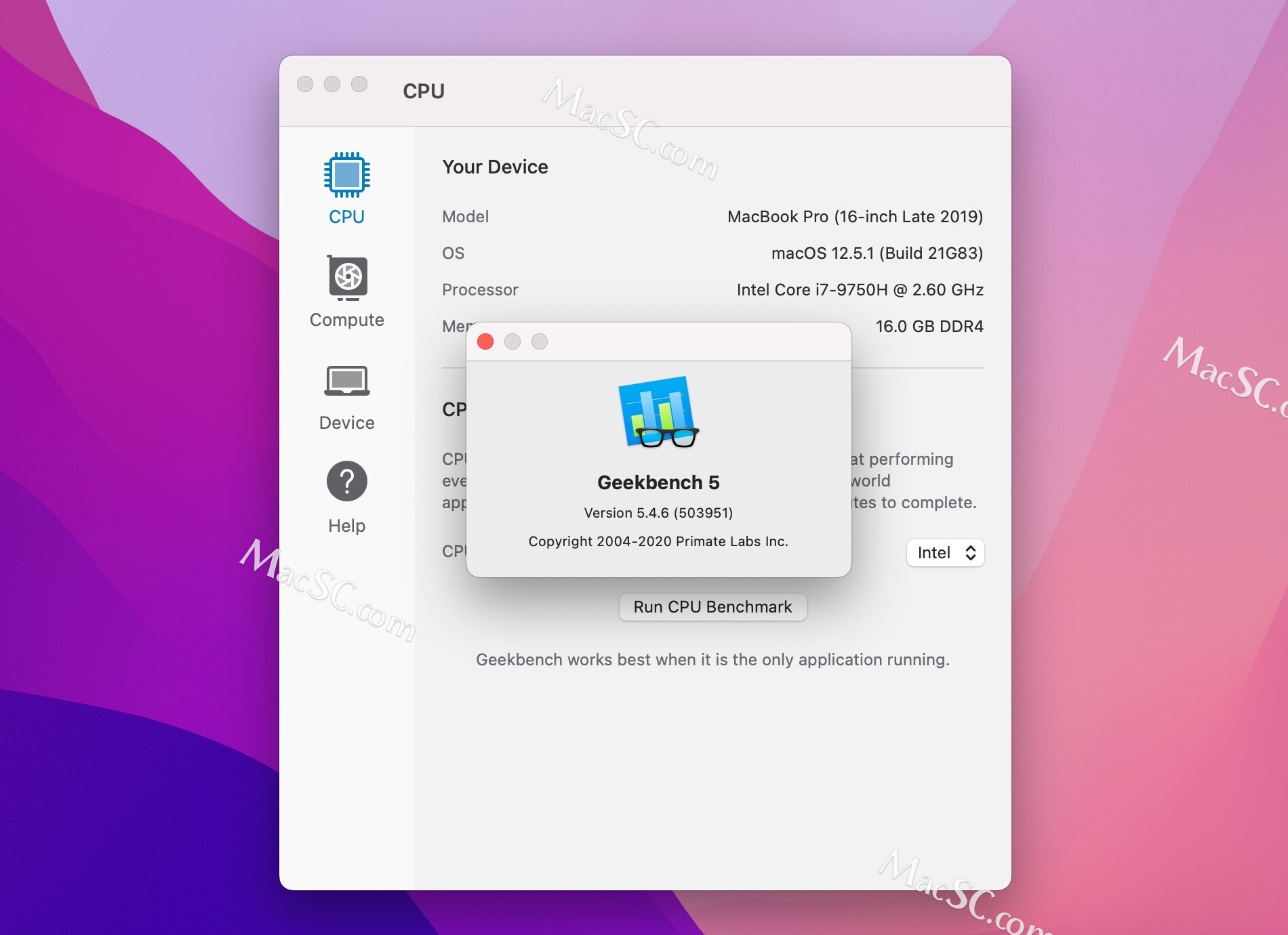Close the Geekbench About dialog

coord(485,341)
